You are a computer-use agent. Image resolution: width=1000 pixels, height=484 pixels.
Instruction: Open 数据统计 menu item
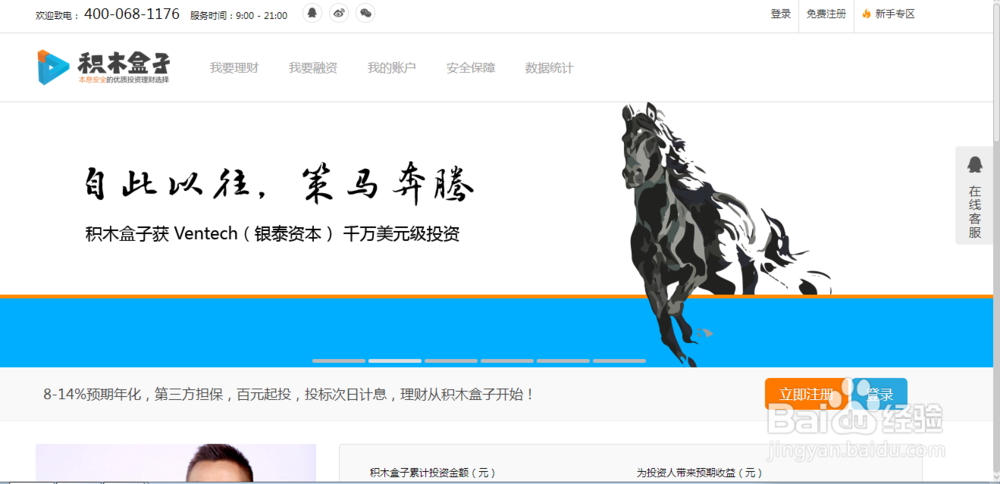(x=549, y=68)
